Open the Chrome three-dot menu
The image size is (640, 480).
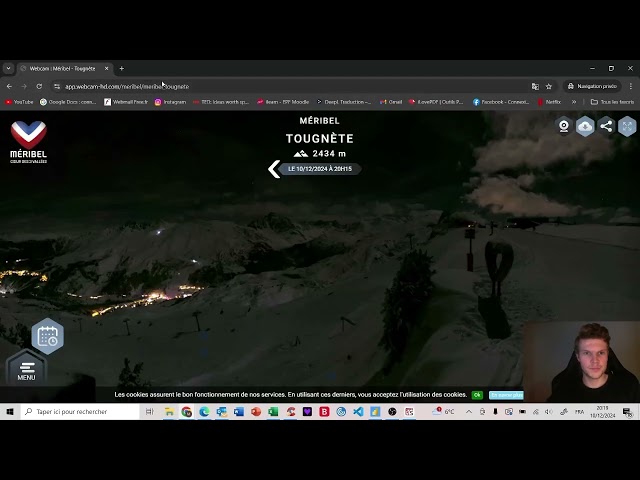(631, 87)
